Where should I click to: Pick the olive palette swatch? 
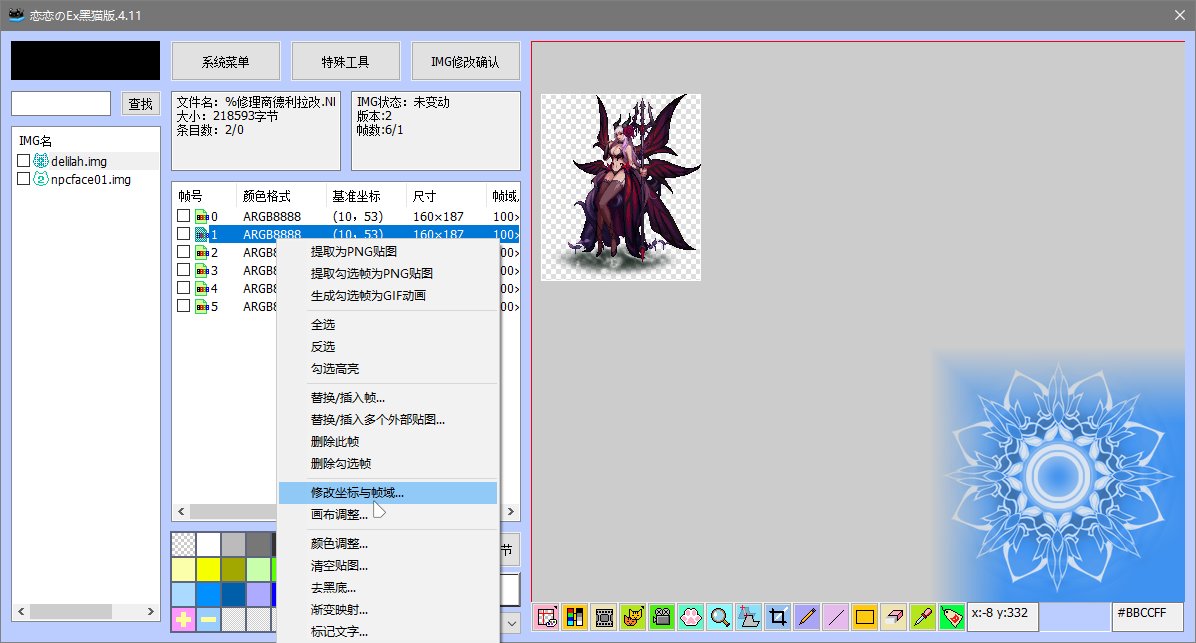tap(233, 569)
